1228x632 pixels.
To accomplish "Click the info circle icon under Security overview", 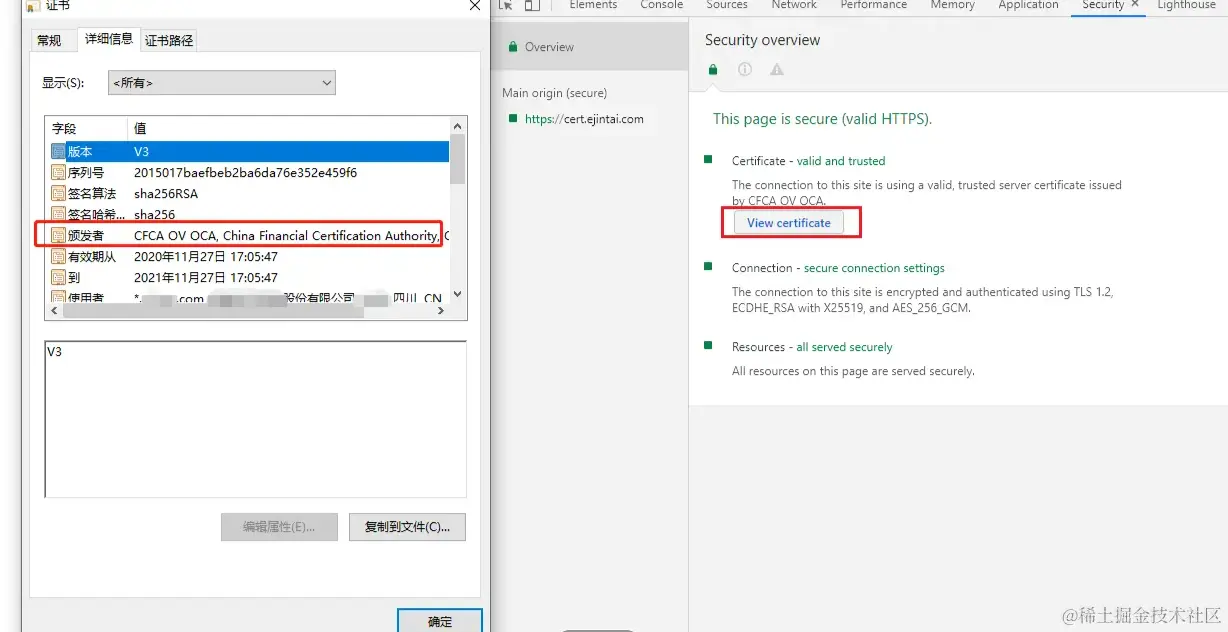I will tap(745, 70).
